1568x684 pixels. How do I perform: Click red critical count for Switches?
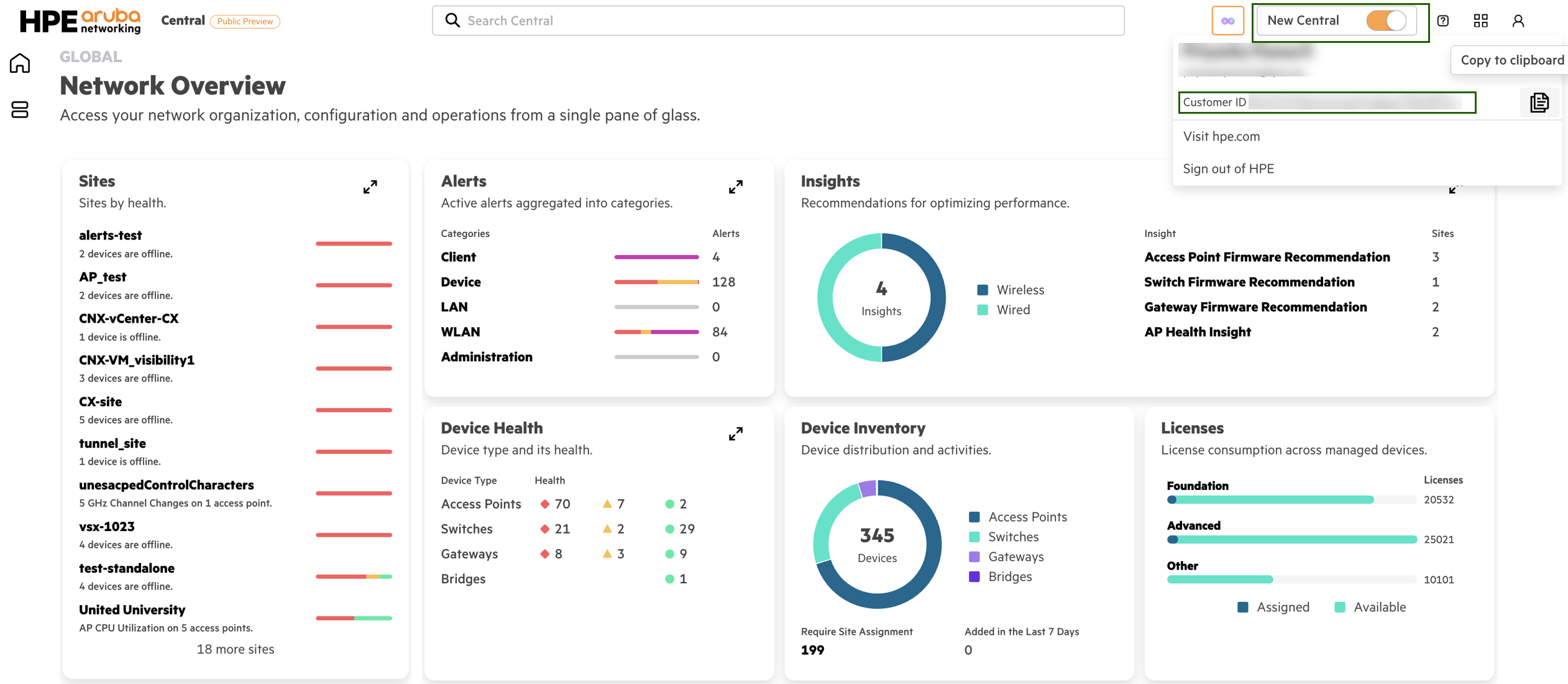point(555,529)
